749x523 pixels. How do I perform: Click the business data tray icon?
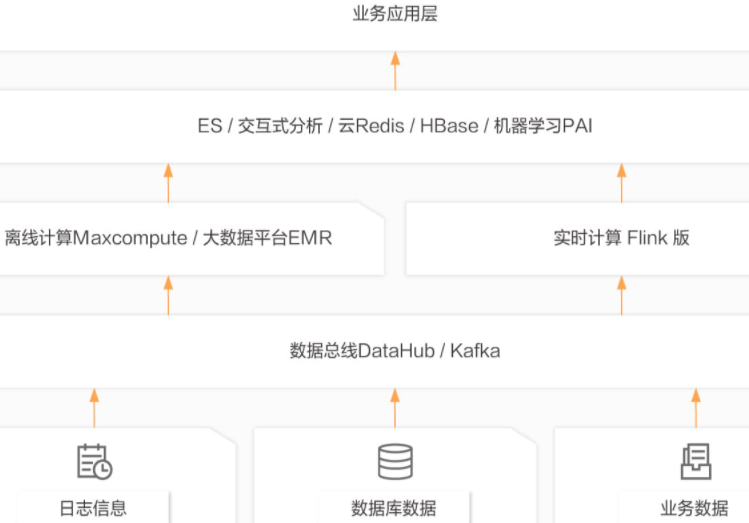click(696, 461)
